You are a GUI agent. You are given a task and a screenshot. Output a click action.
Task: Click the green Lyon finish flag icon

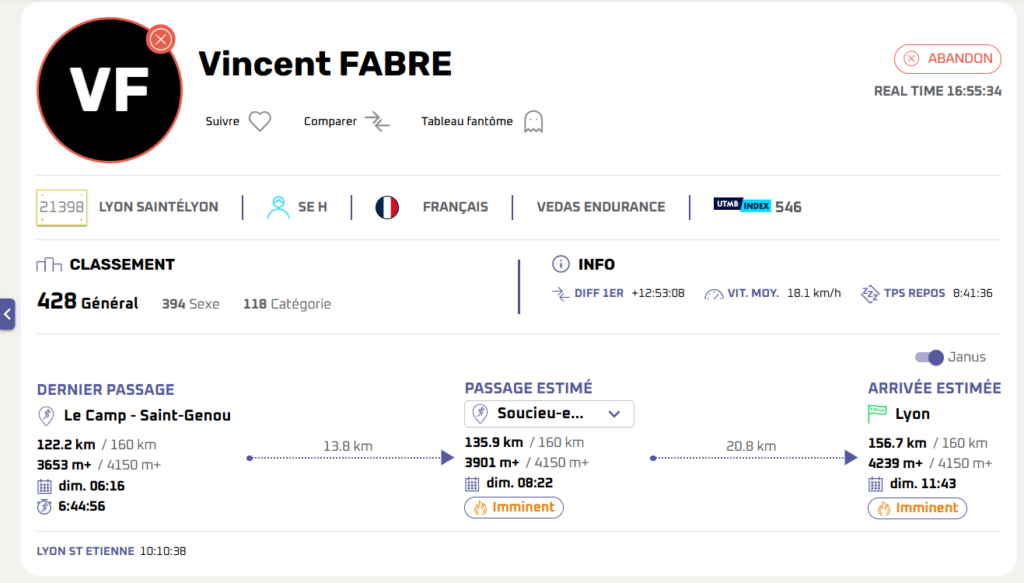coord(878,414)
